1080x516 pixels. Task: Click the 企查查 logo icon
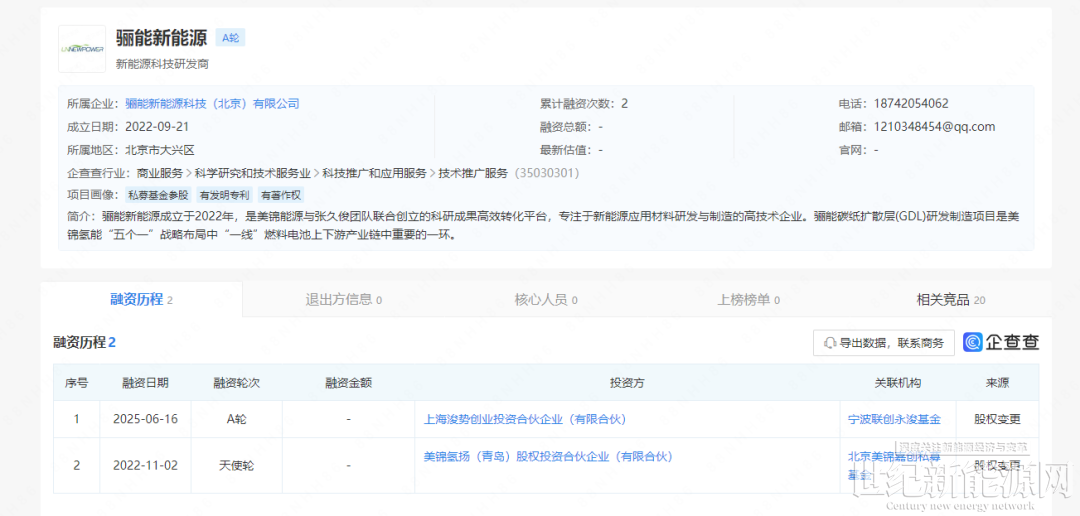point(974,343)
